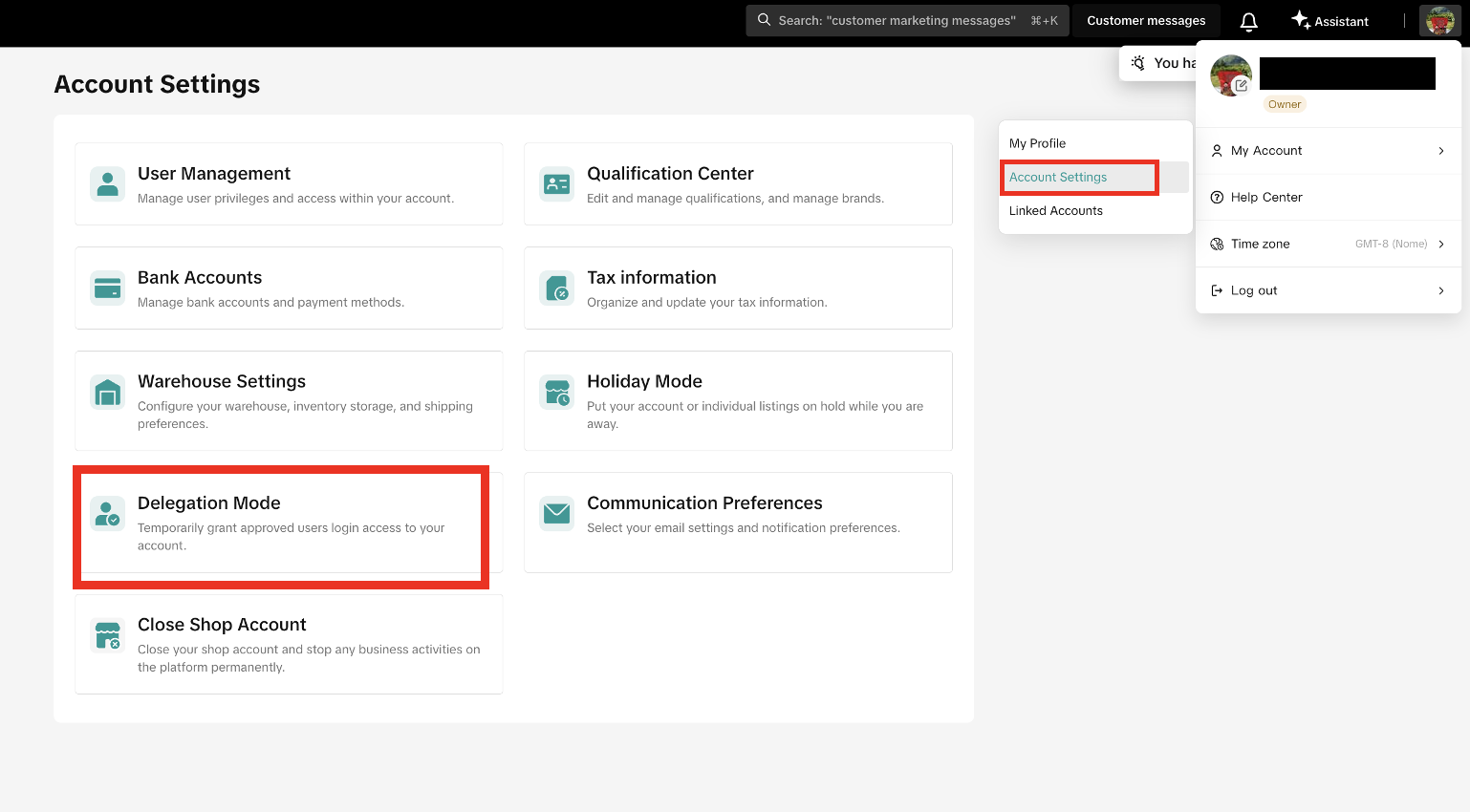1470x812 pixels.
Task: Choose Account Settings in submenu
Action: (1058, 177)
